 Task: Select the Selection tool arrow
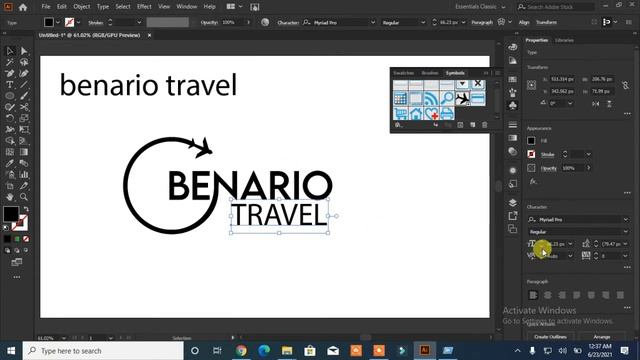point(10,51)
